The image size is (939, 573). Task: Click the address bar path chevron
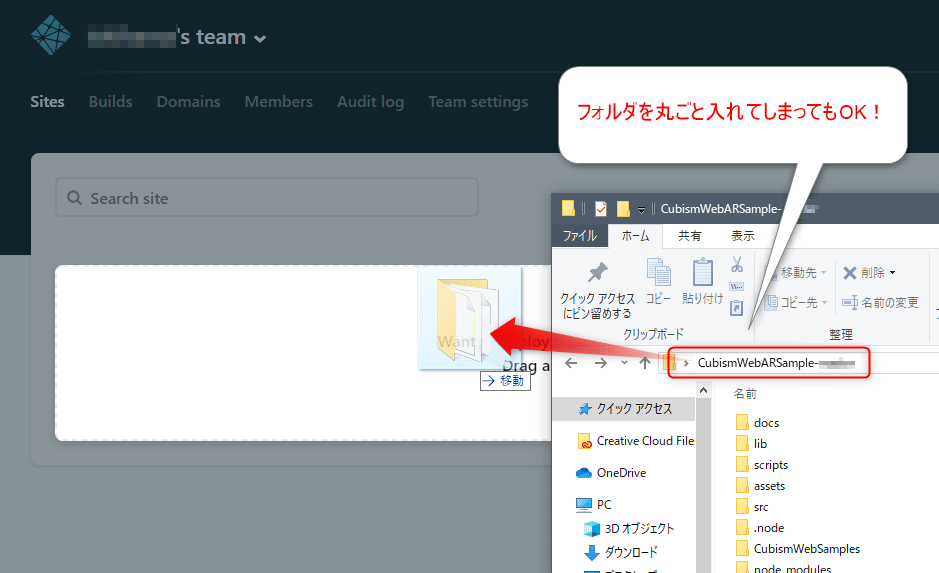[x=686, y=363]
